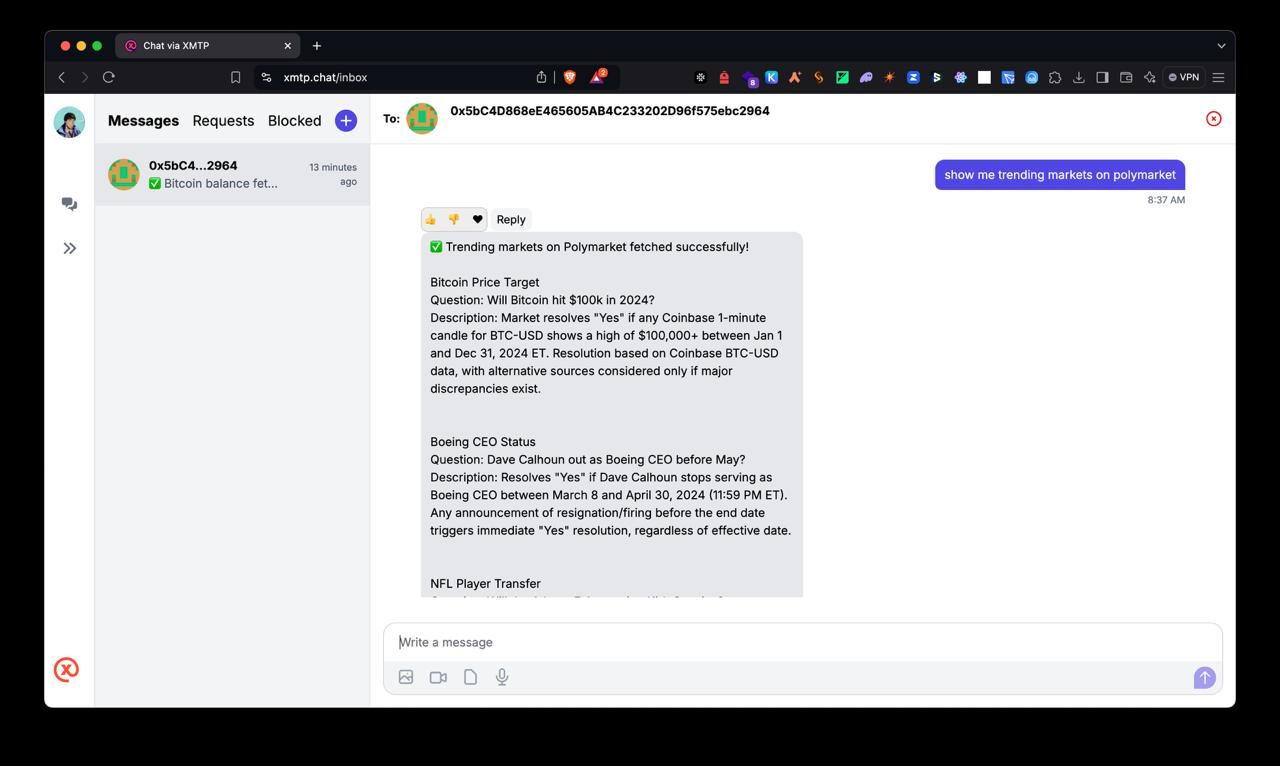Reply to the Polymarket message
Image resolution: width=1280 pixels, height=766 pixels.
coord(511,219)
